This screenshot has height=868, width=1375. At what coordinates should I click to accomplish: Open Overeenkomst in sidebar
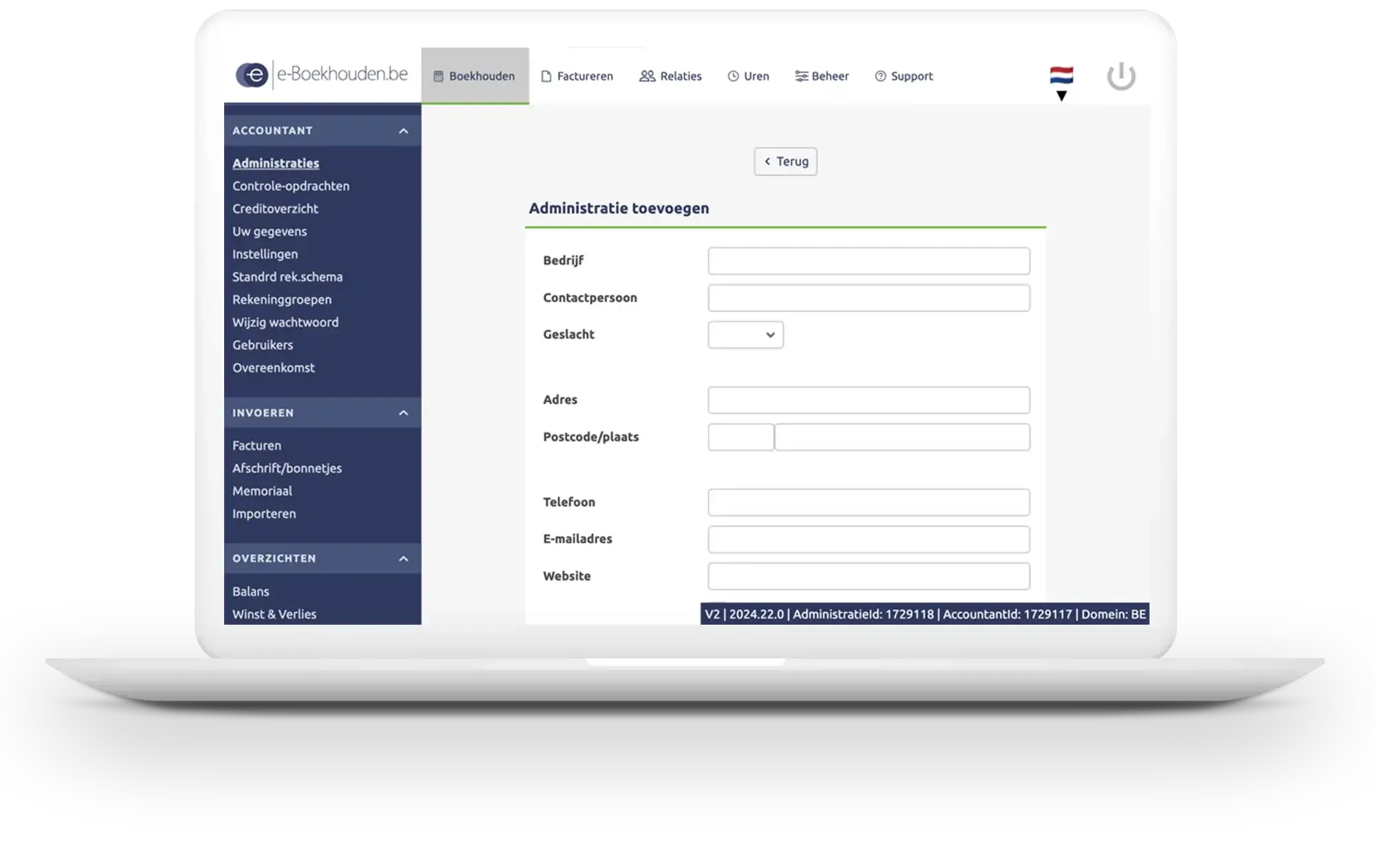[274, 367]
